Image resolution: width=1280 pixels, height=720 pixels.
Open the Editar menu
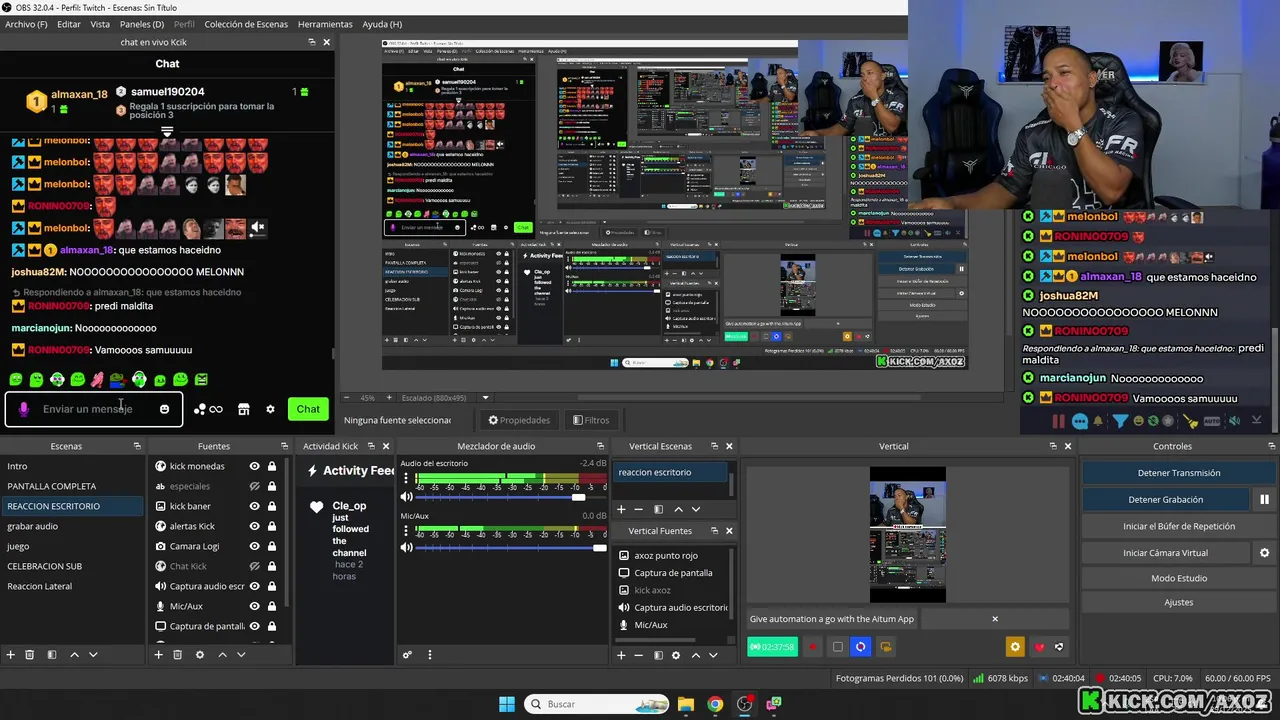click(69, 24)
